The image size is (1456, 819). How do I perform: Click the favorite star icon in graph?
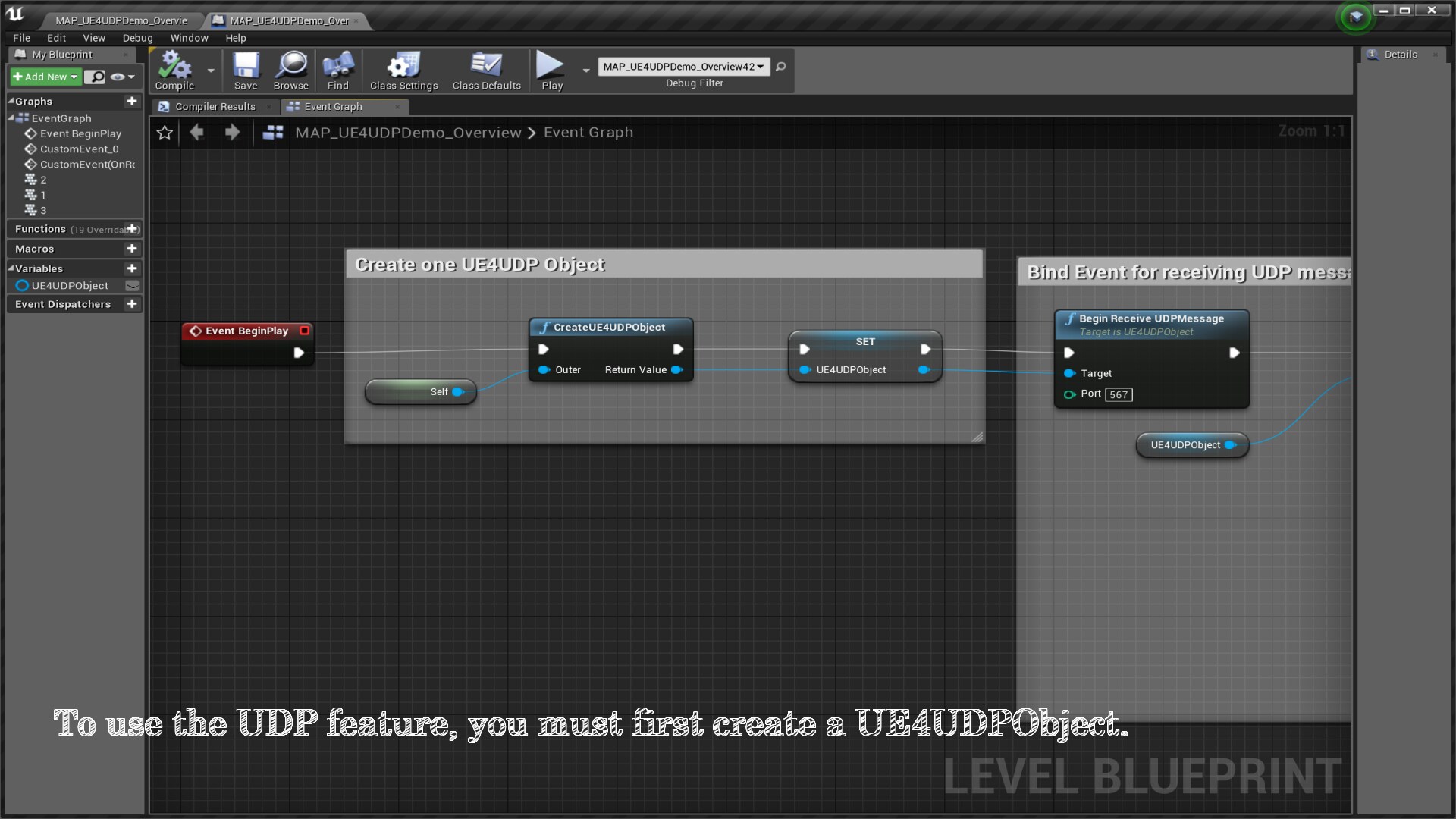[x=165, y=133]
